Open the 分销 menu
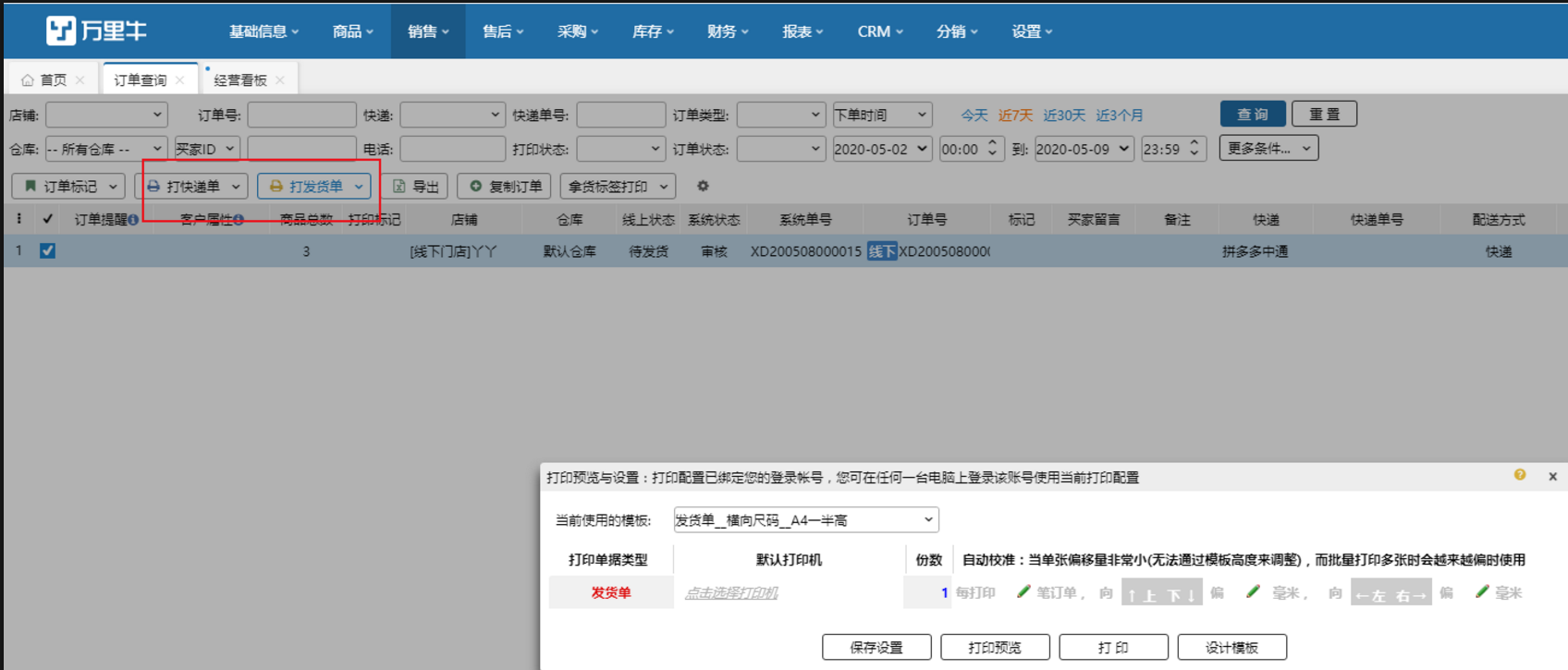The height and width of the screenshot is (670, 1568). 957,31
